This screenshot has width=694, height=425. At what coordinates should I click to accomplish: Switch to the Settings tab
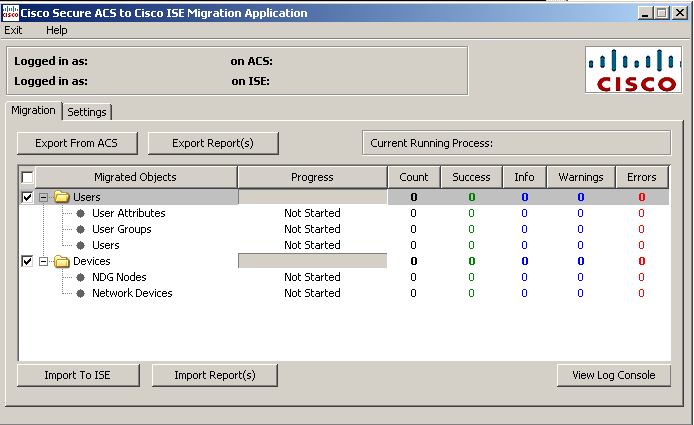pyautogui.click(x=87, y=112)
